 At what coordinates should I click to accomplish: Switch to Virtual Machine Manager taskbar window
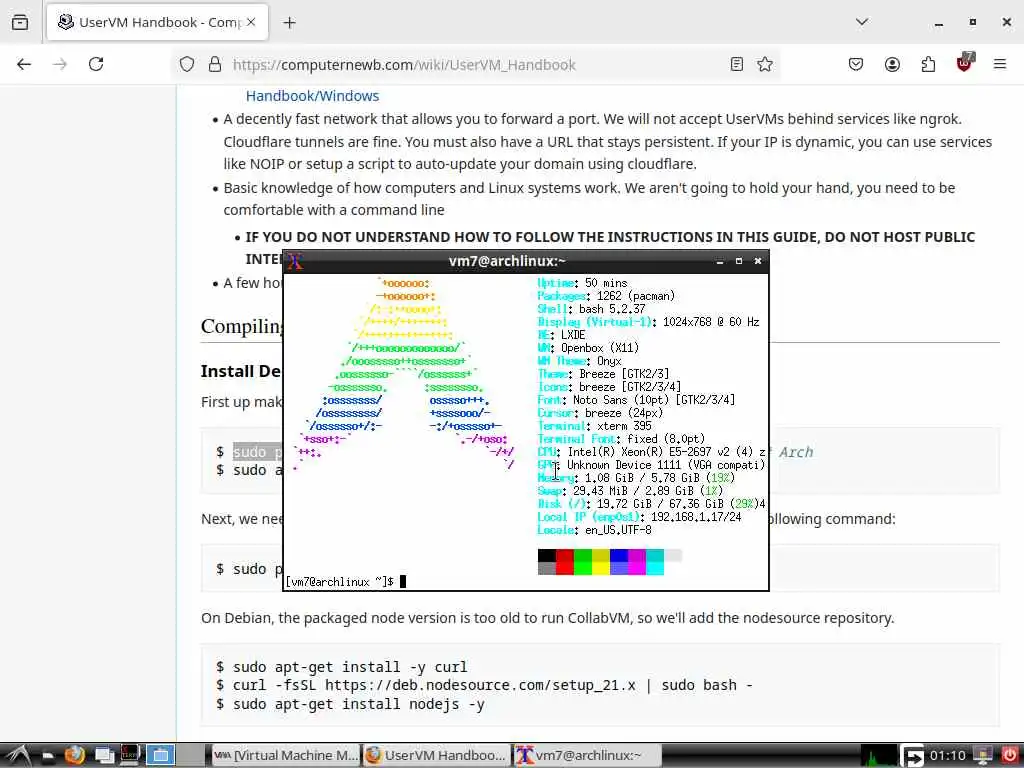[285, 756]
